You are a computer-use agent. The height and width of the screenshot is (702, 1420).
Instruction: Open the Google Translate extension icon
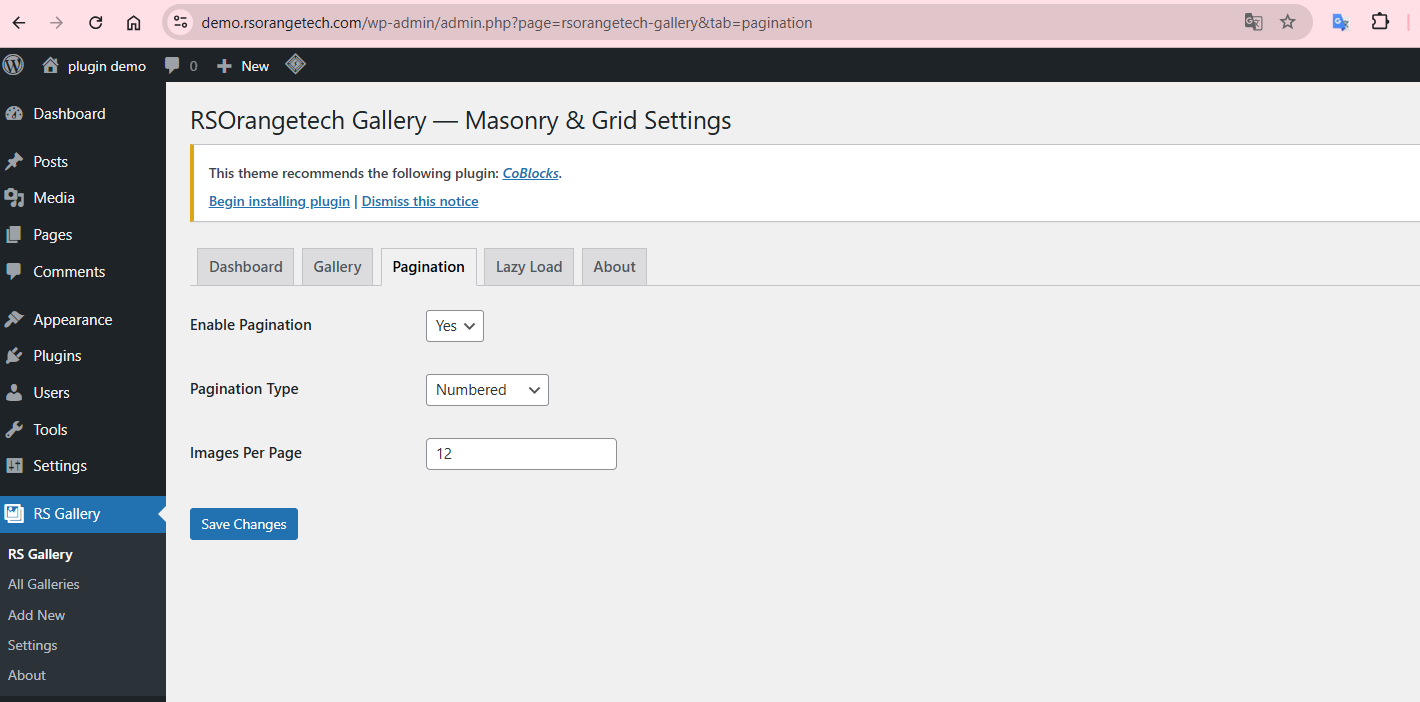pyautogui.click(x=1342, y=22)
